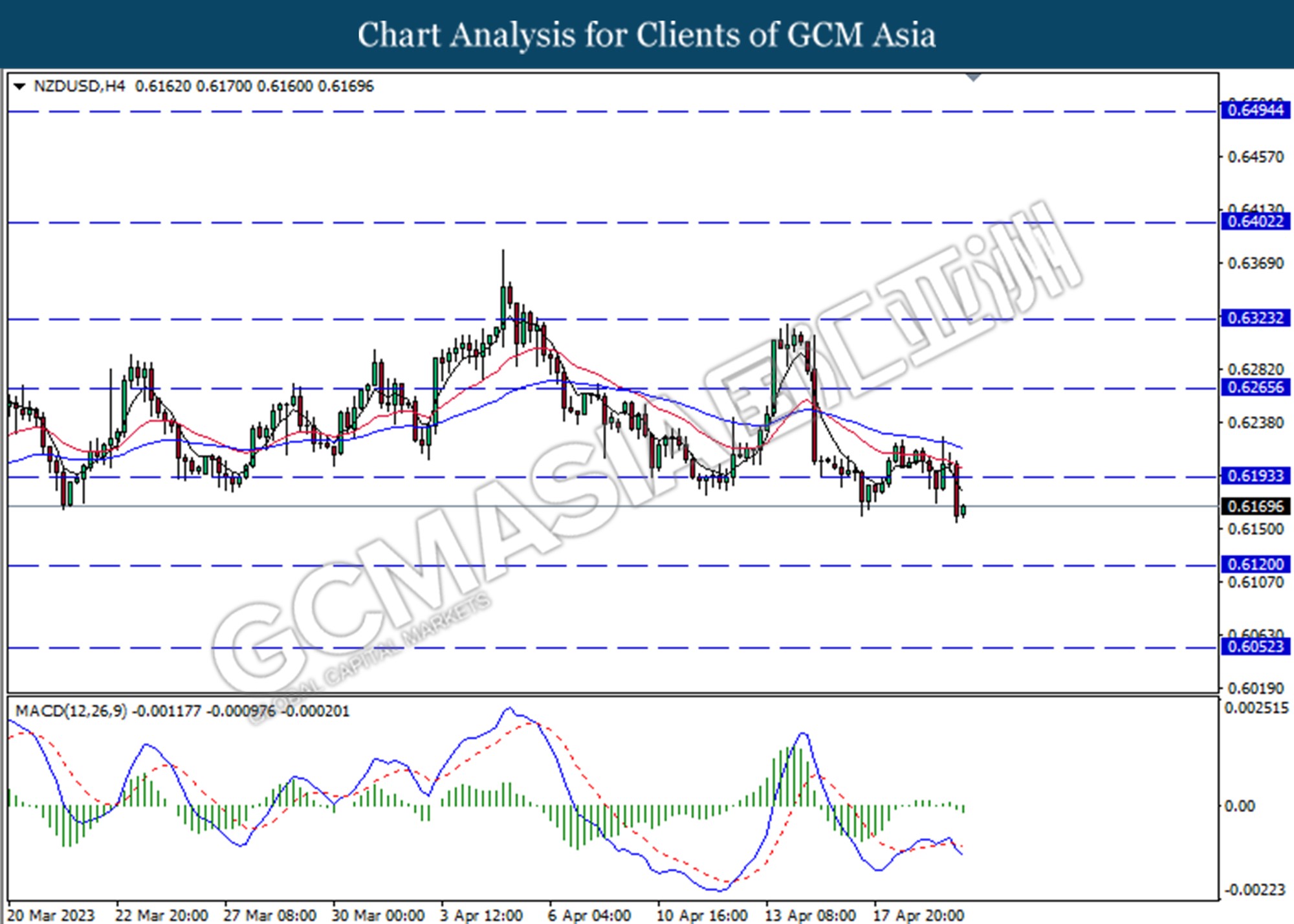
Task: Click the MACD 0.00 zero axis label
Action: pyautogui.click(x=1240, y=806)
